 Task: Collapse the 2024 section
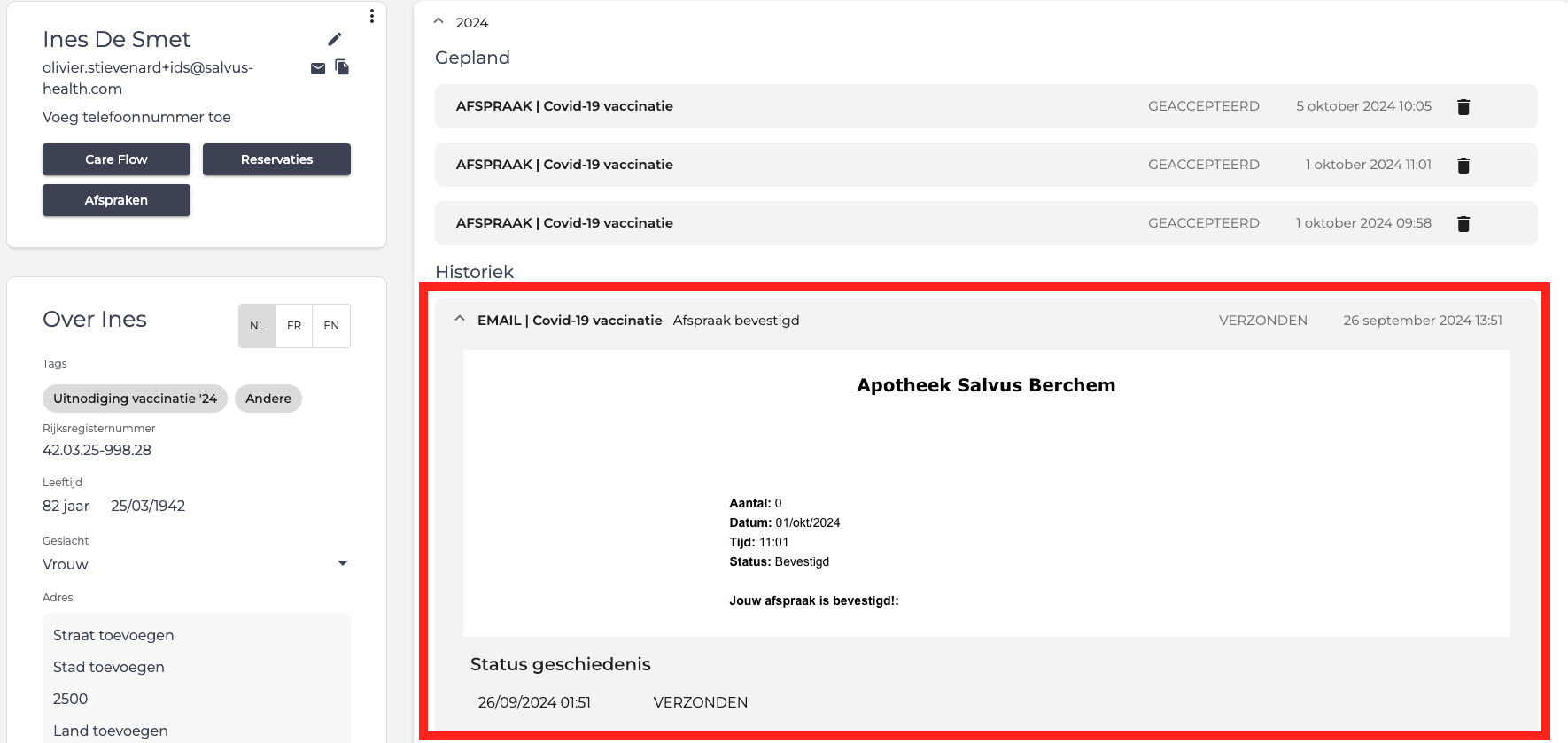point(439,21)
